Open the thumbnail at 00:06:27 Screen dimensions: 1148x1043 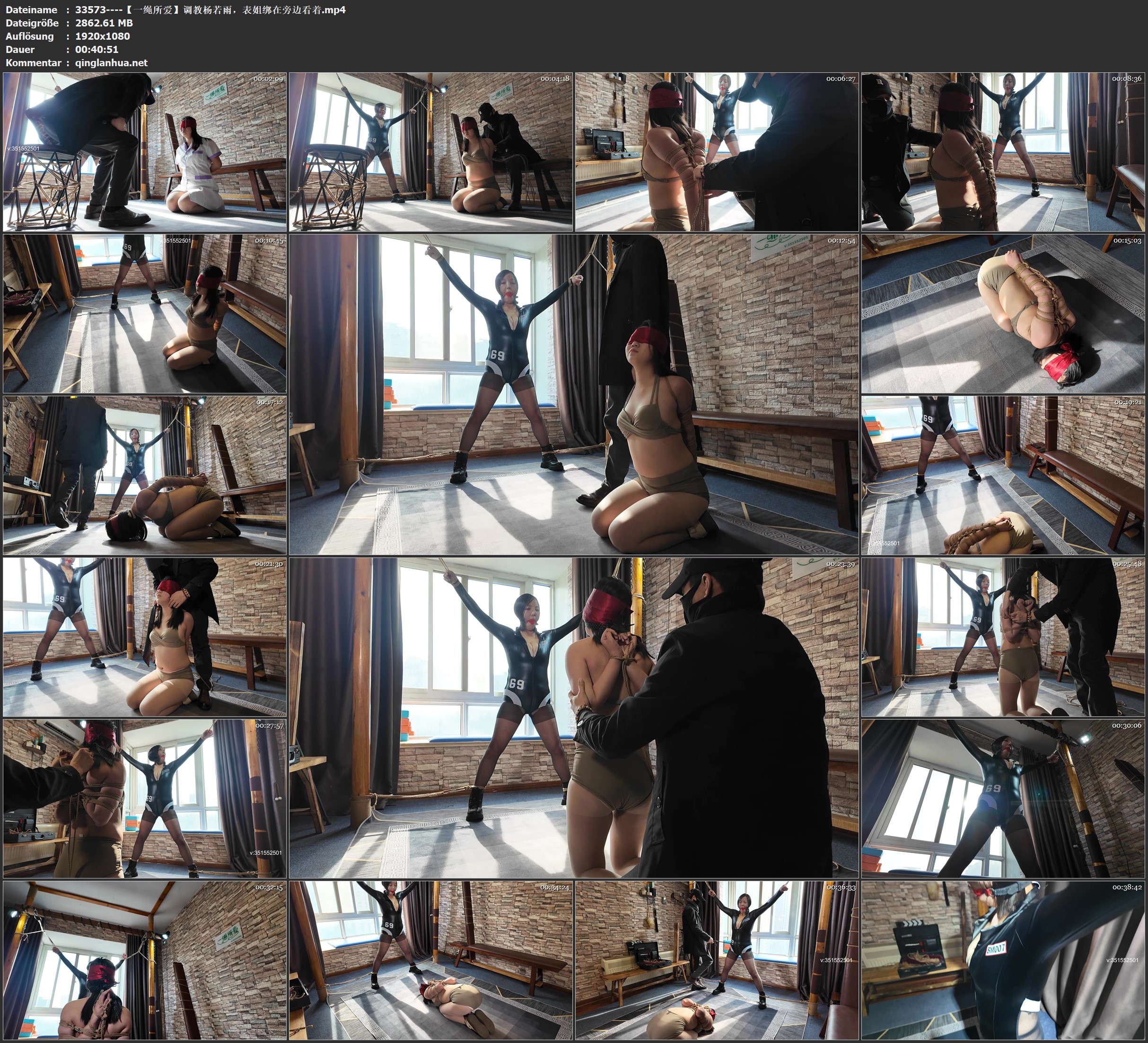717,151
